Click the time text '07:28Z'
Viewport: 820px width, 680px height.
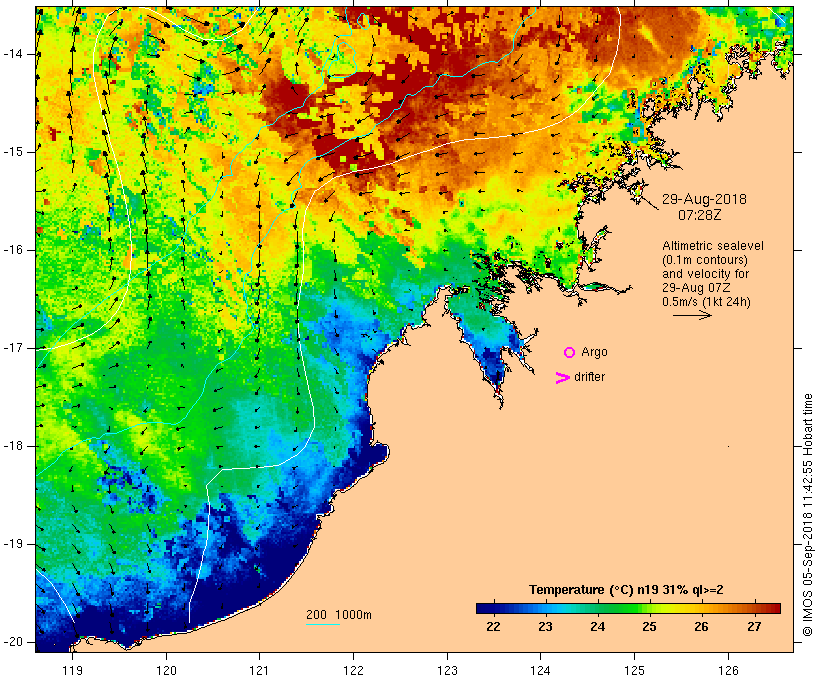click(700, 215)
